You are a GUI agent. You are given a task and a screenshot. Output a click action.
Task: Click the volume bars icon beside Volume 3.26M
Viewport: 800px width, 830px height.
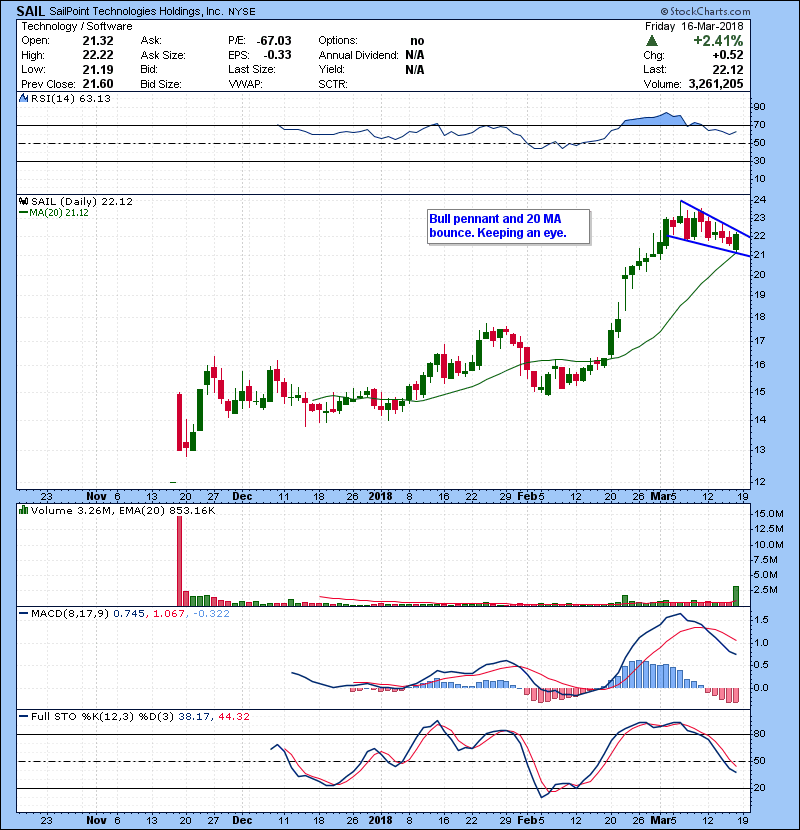(24, 510)
